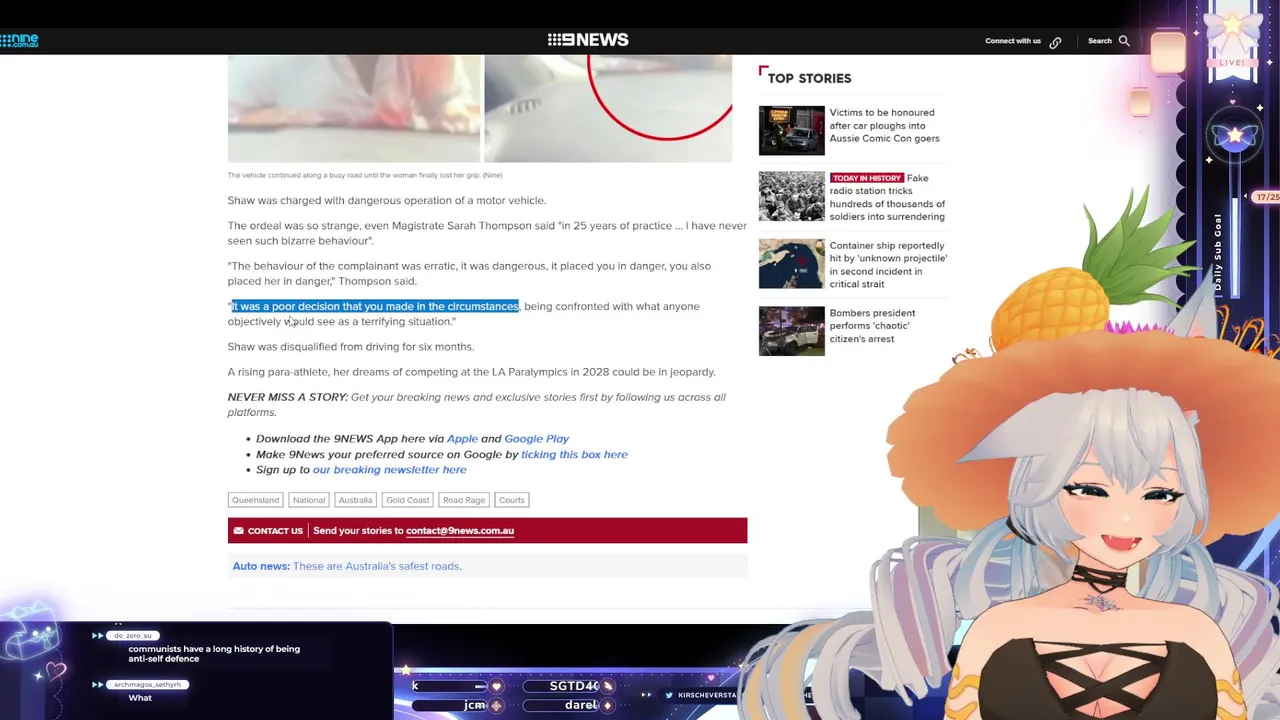
Task: Open Connect with us menu
Action: [x=1013, y=41]
